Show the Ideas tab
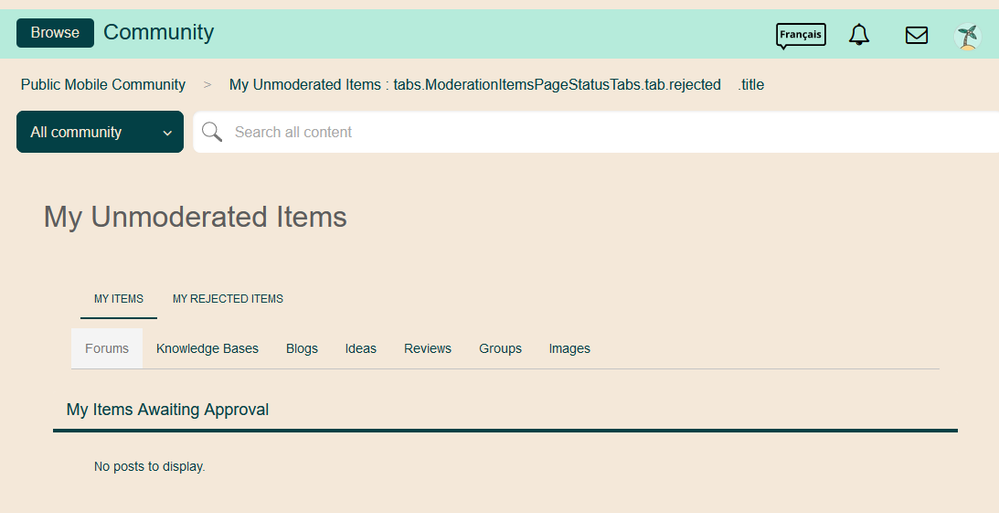999x513 pixels. 361,349
